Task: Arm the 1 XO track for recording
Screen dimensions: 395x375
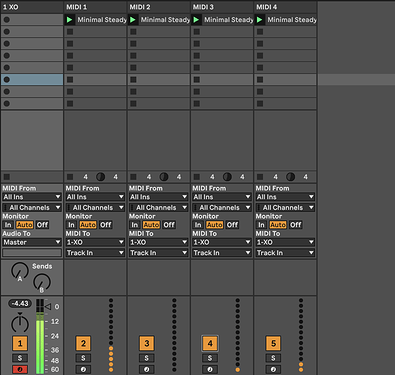Action: pyautogui.click(x=20, y=369)
